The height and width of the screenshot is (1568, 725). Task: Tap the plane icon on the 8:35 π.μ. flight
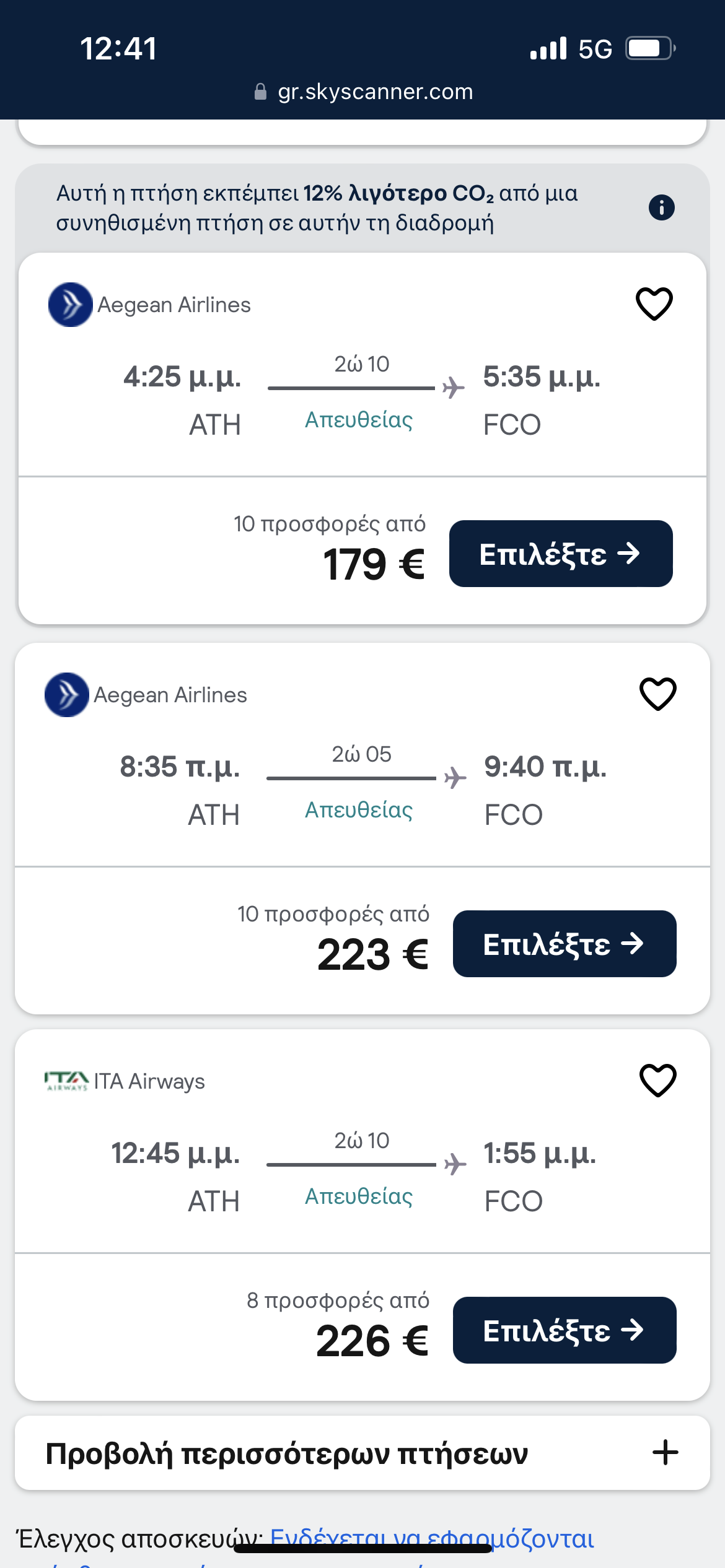click(x=455, y=778)
